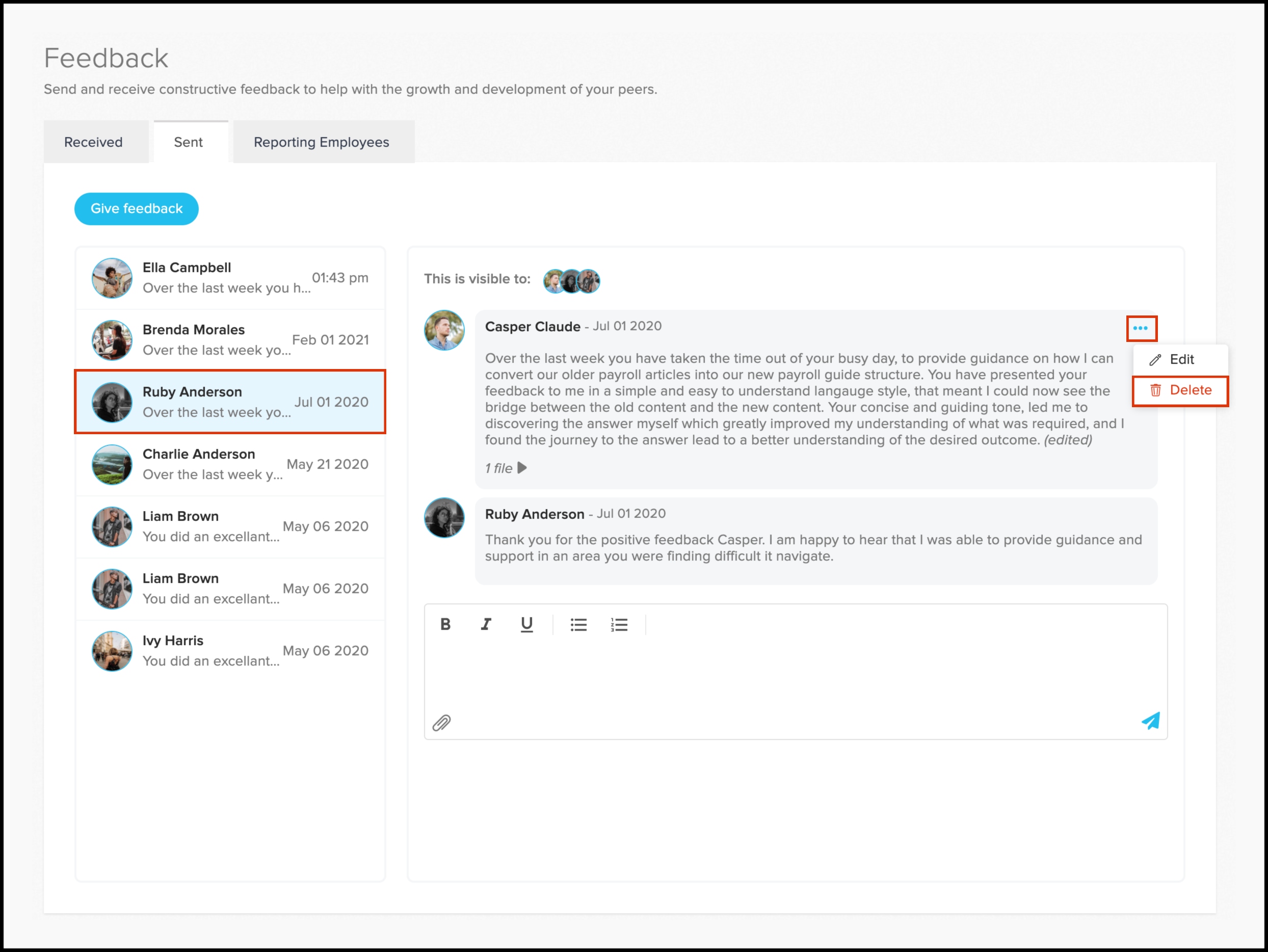Toggle underline formatting in reply editor
The width and height of the screenshot is (1268, 952).
tap(526, 624)
